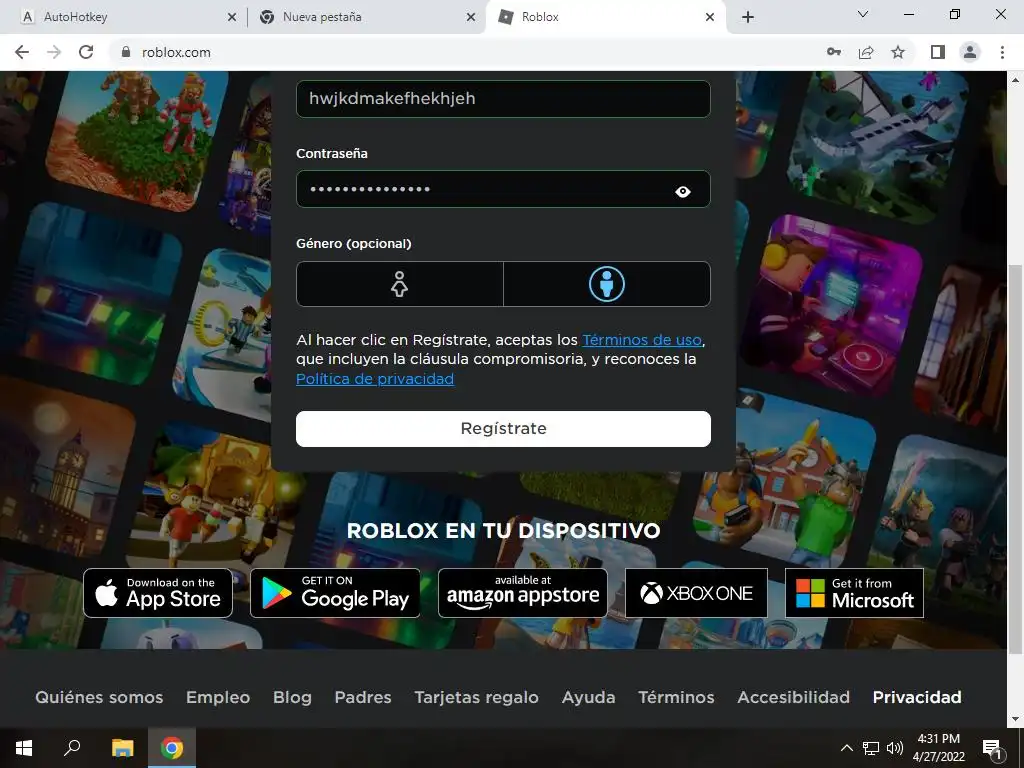Open the saved passwords key icon
The height and width of the screenshot is (768, 1024).
[x=834, y=52]
